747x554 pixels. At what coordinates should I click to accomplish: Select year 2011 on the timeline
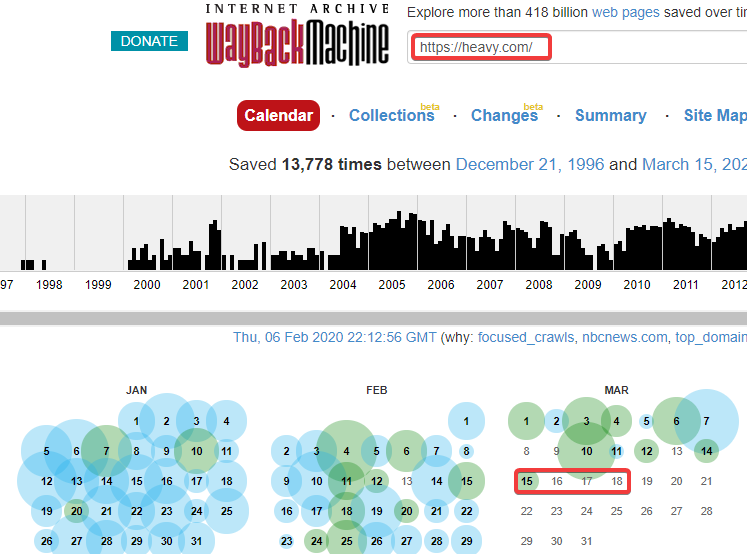[686, 285]
